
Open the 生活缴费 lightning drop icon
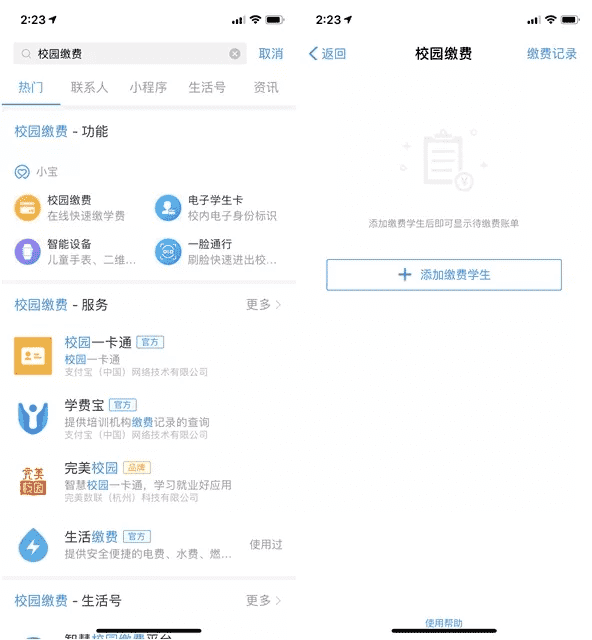pos(33,545)
